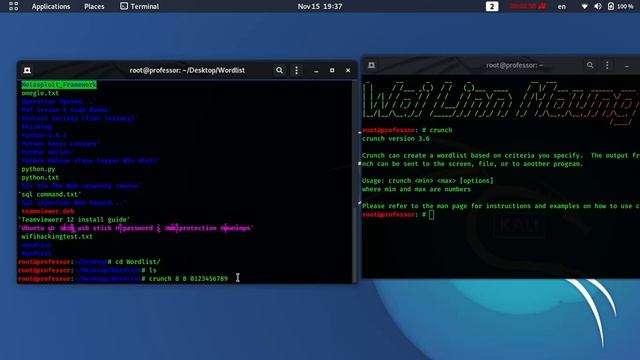Open the volume speaker icon
This screenshot has width=640, height=360.
[x=598, y=7]
